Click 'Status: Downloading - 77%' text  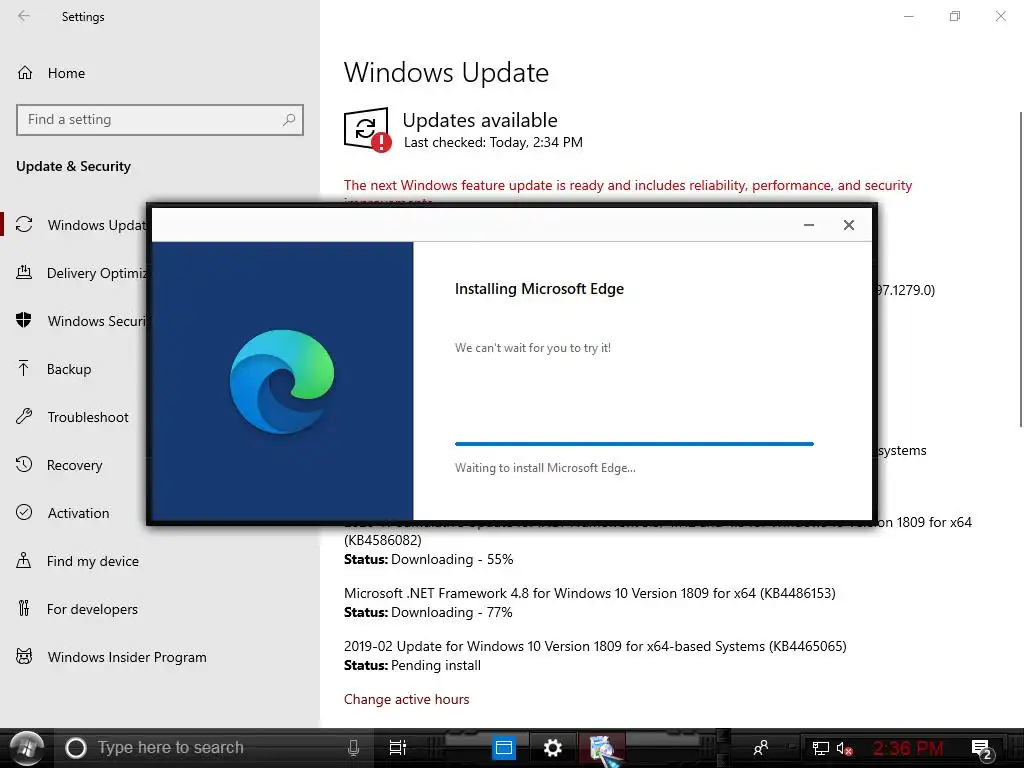428,613
